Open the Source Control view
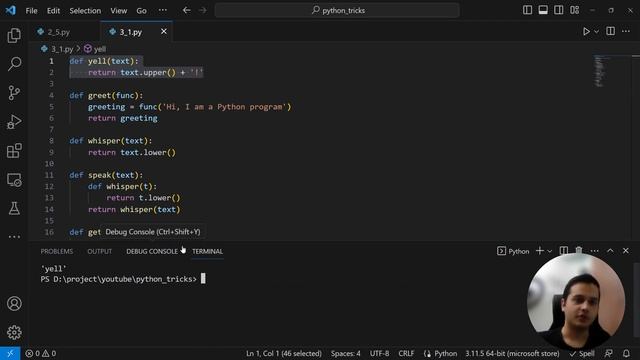This screenshot has width=640, height=360. 14,93
